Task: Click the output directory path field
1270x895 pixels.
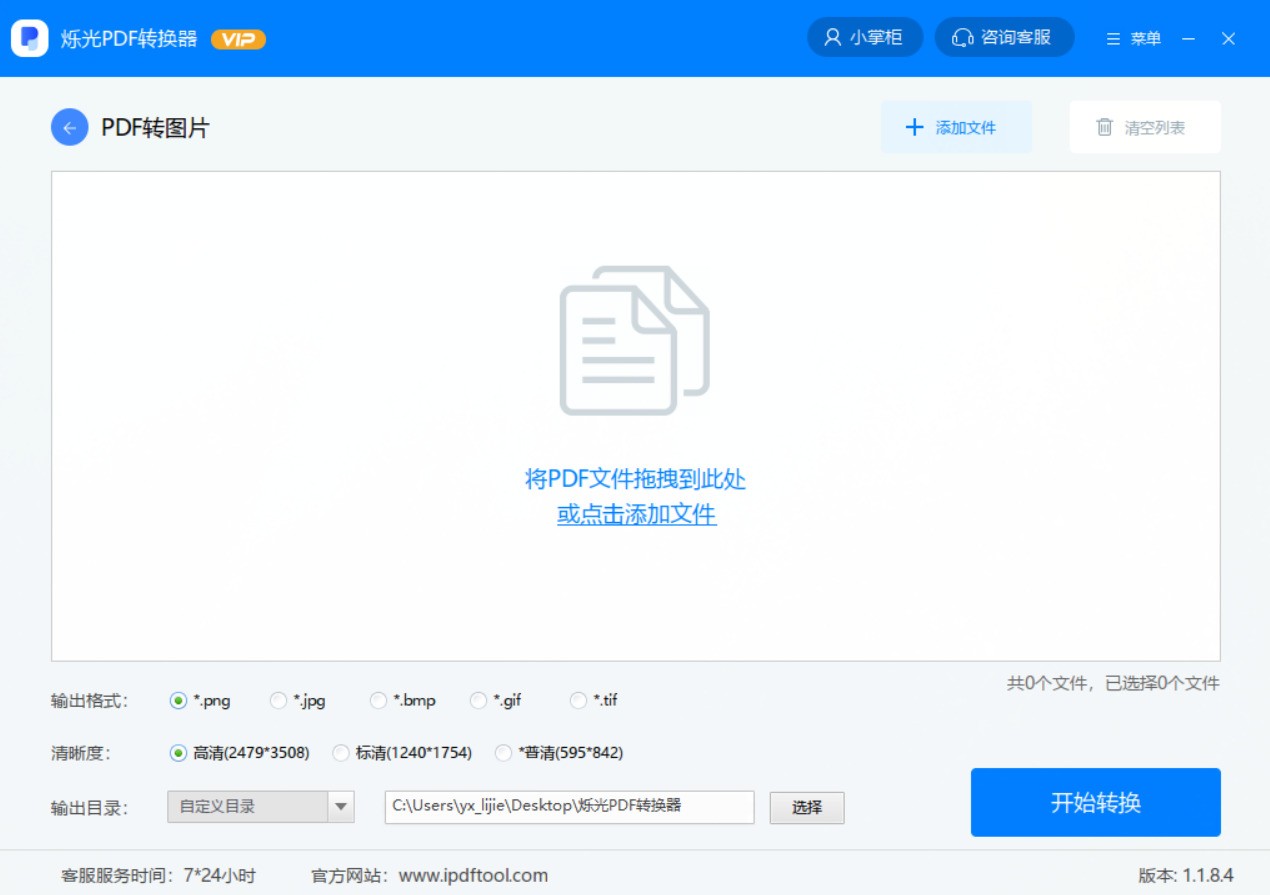Action: pos(569,807)
